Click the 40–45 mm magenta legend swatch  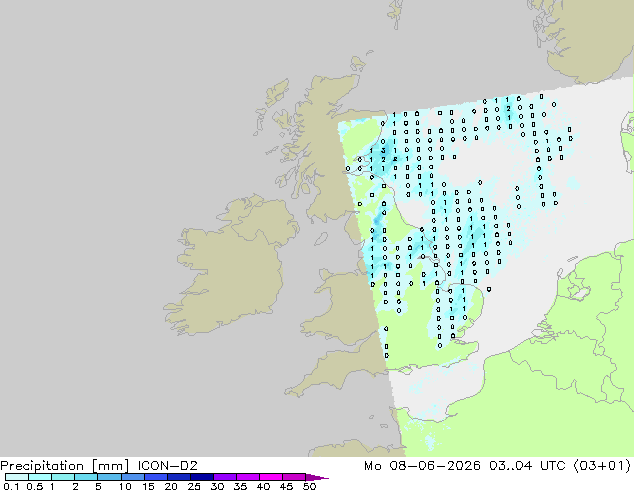pyautogui.click(x=271, y=477)
